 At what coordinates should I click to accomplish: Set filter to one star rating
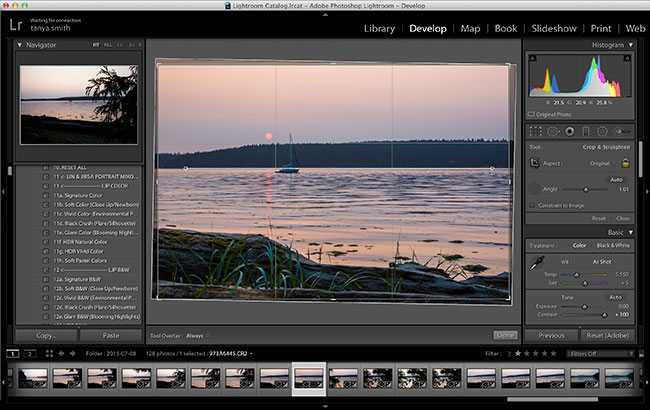pyautogui.click(x=518, y=354)
